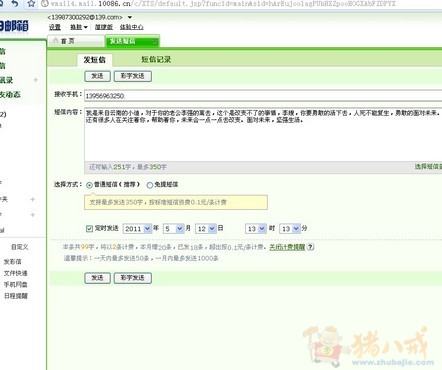
Task: Click 自定义 in the left sidebar
Action: coord(20,247)
